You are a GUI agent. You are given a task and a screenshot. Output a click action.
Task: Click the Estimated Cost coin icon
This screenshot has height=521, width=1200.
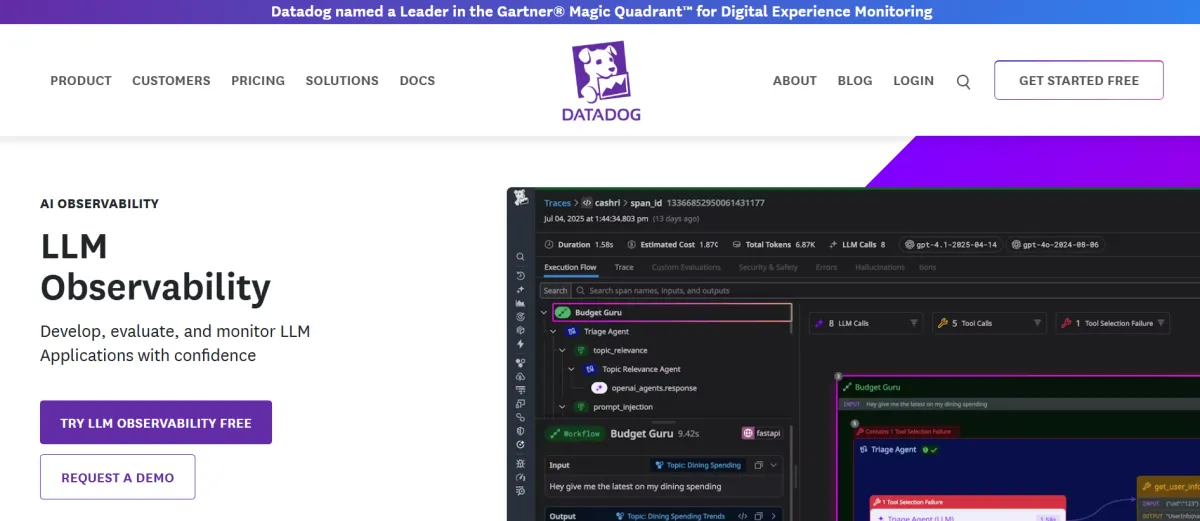pyautogui.click(x=632, y=244)
